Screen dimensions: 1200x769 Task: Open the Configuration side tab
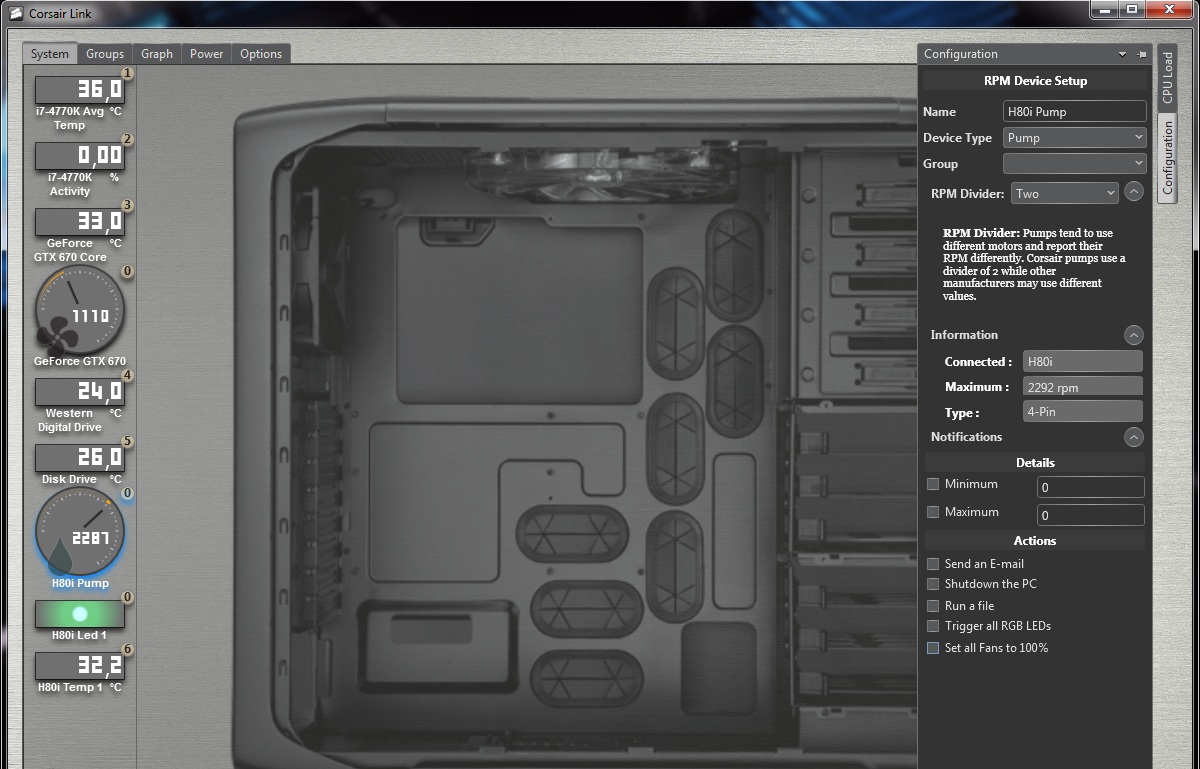tap(1167, 158)
